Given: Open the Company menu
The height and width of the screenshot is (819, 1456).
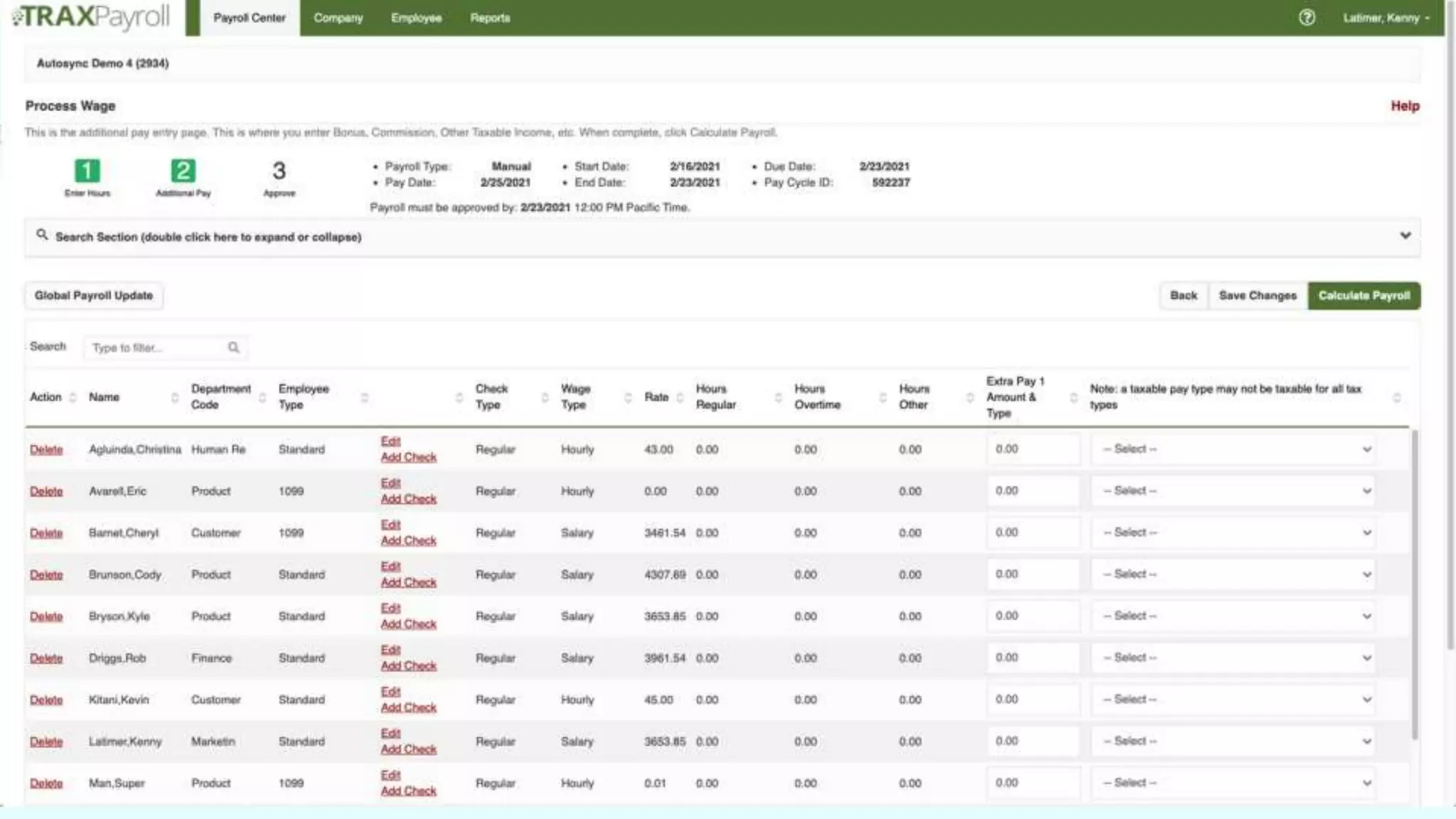Looking at the screenshot, I should [338, 18].
